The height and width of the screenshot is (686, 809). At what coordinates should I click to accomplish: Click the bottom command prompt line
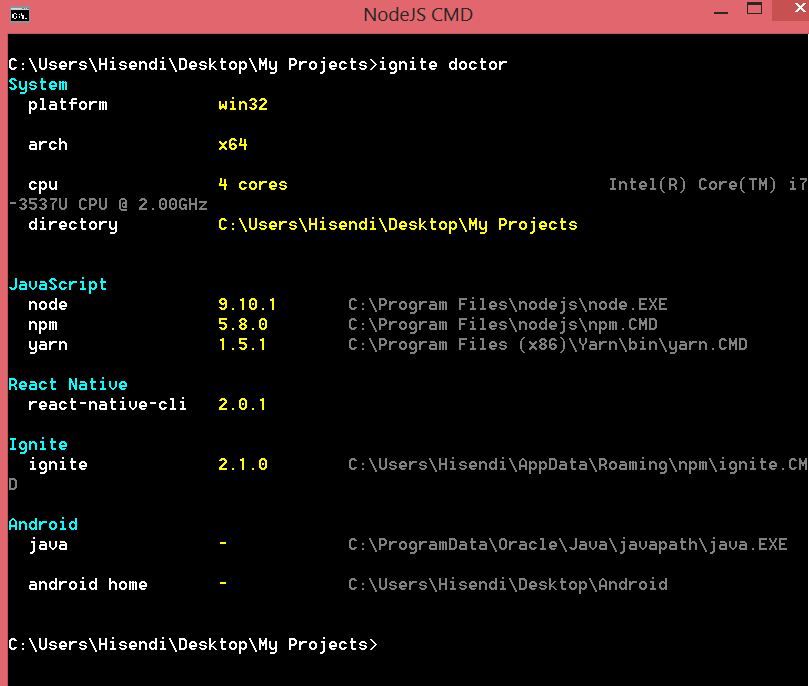(x=193, y=645)
